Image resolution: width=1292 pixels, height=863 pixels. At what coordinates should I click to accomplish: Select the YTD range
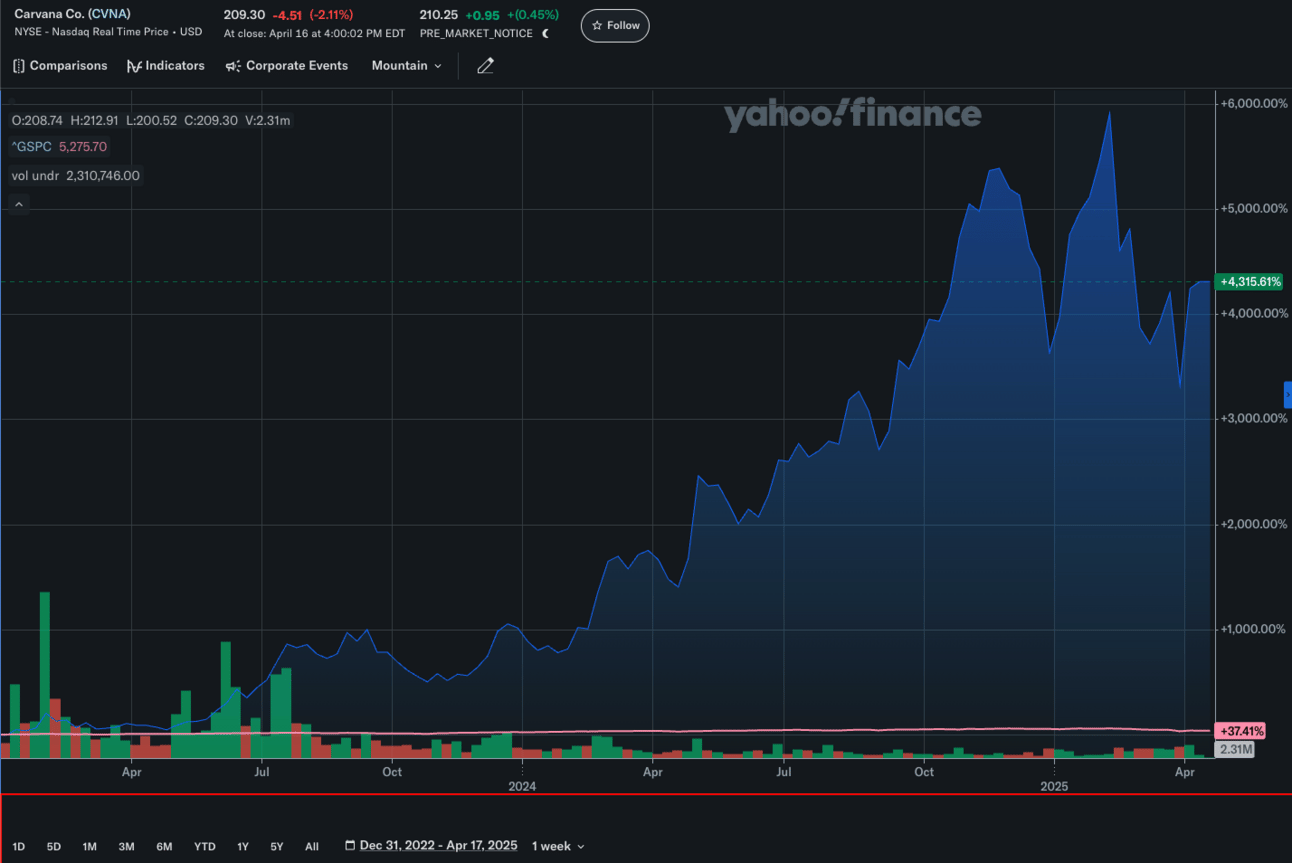(x=204, y=846)
